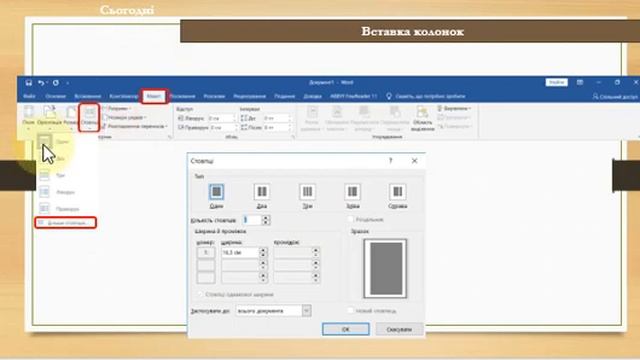Switch to the Mailings (Розсилки) tab
The width and height of the screenshot is (640, 360).
tap(214, 96)
